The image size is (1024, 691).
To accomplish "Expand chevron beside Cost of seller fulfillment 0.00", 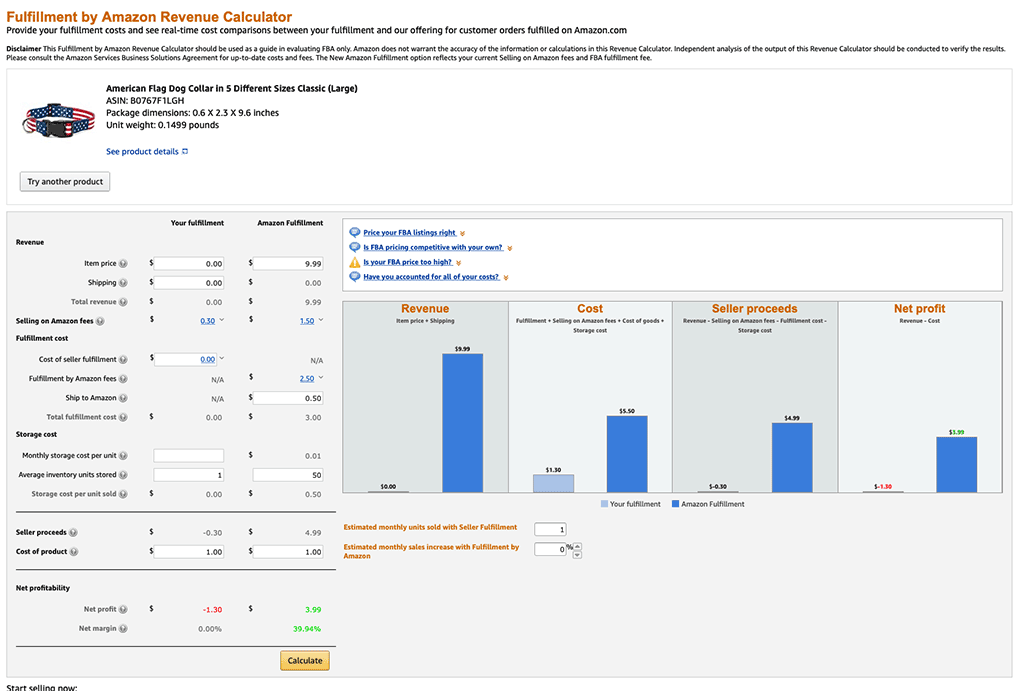I will click(x=221, y=358).
